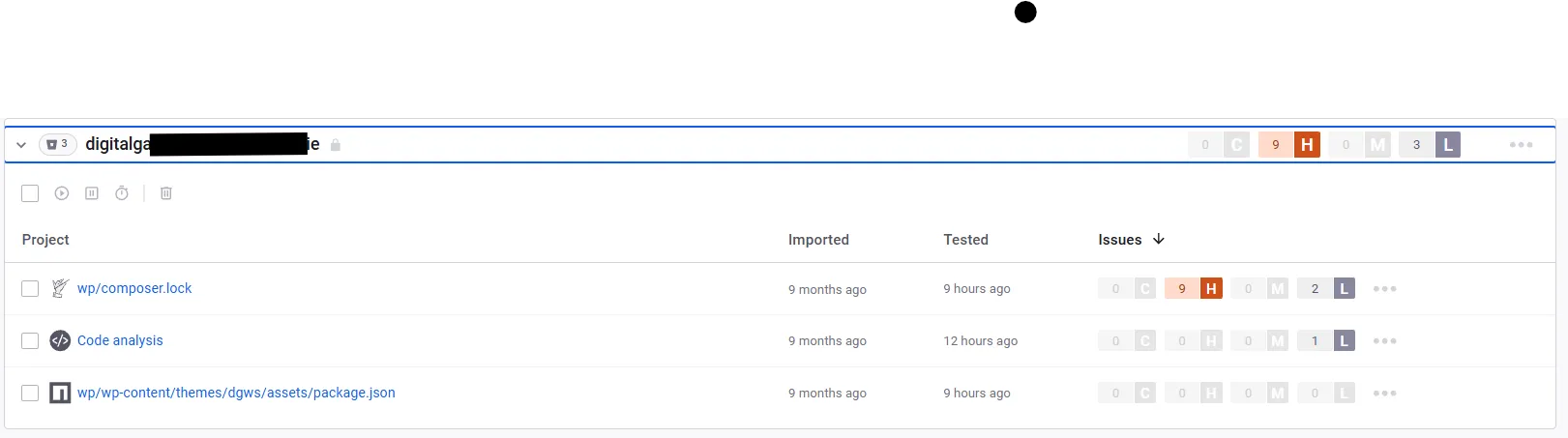The image size is (1568, 438).
Task: Open three-dot menu for wp/composer.lock row
Action: pyautogui.click(x=1384, y=288)
